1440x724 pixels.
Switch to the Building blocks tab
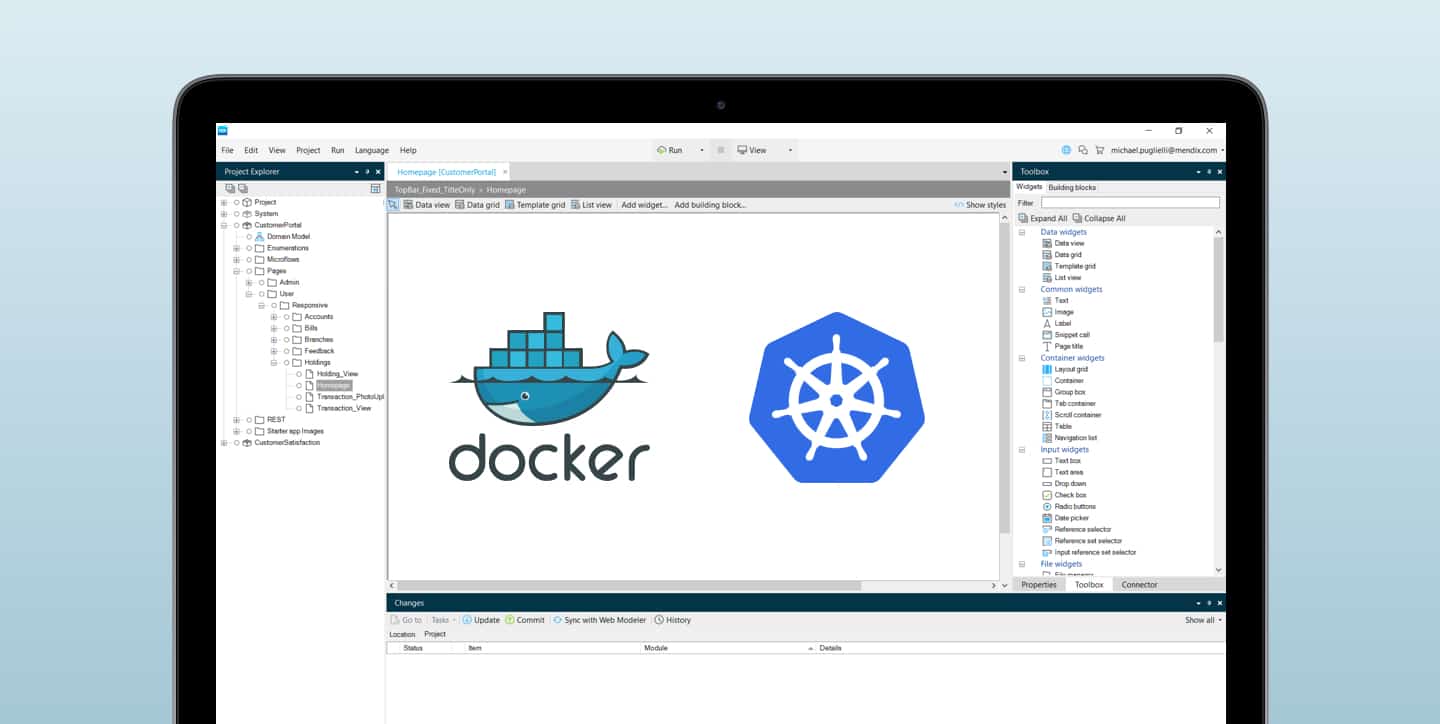click(1071, 186)
